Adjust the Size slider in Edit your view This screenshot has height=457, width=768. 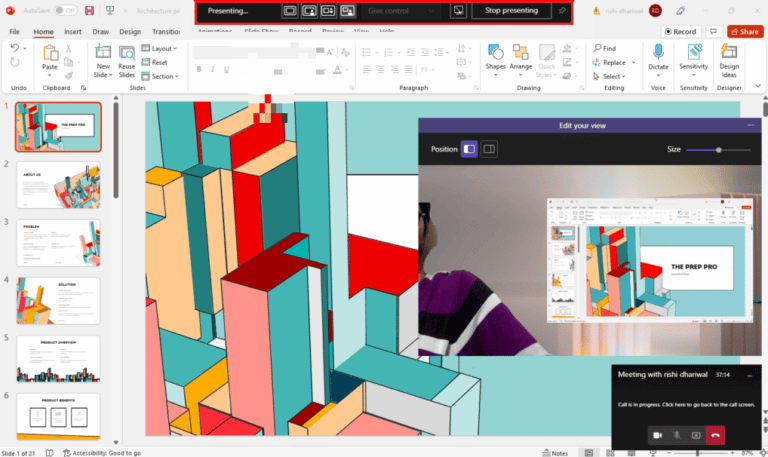(x=718, y=150)
